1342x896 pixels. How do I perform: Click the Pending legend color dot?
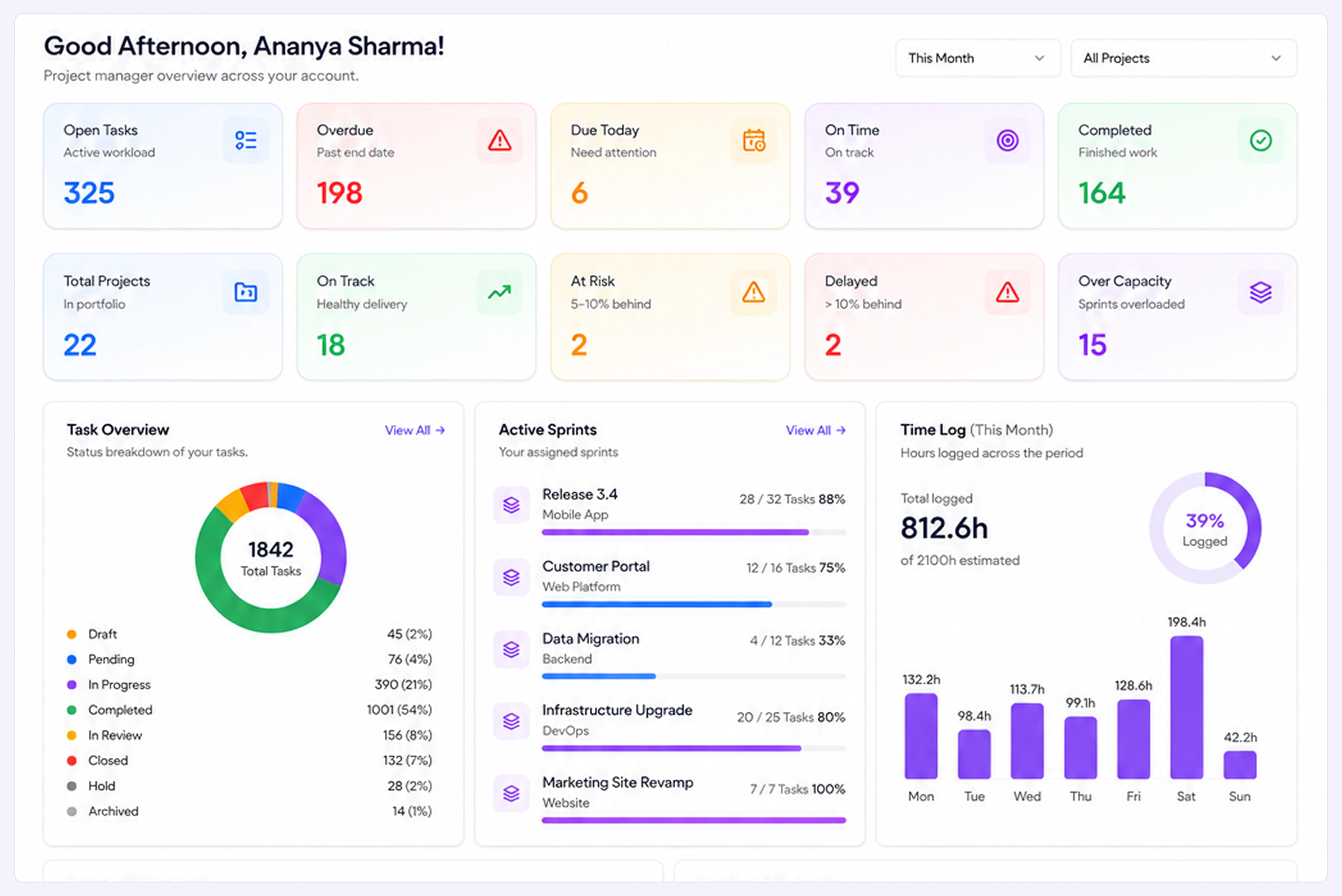(x=72, y=659)
